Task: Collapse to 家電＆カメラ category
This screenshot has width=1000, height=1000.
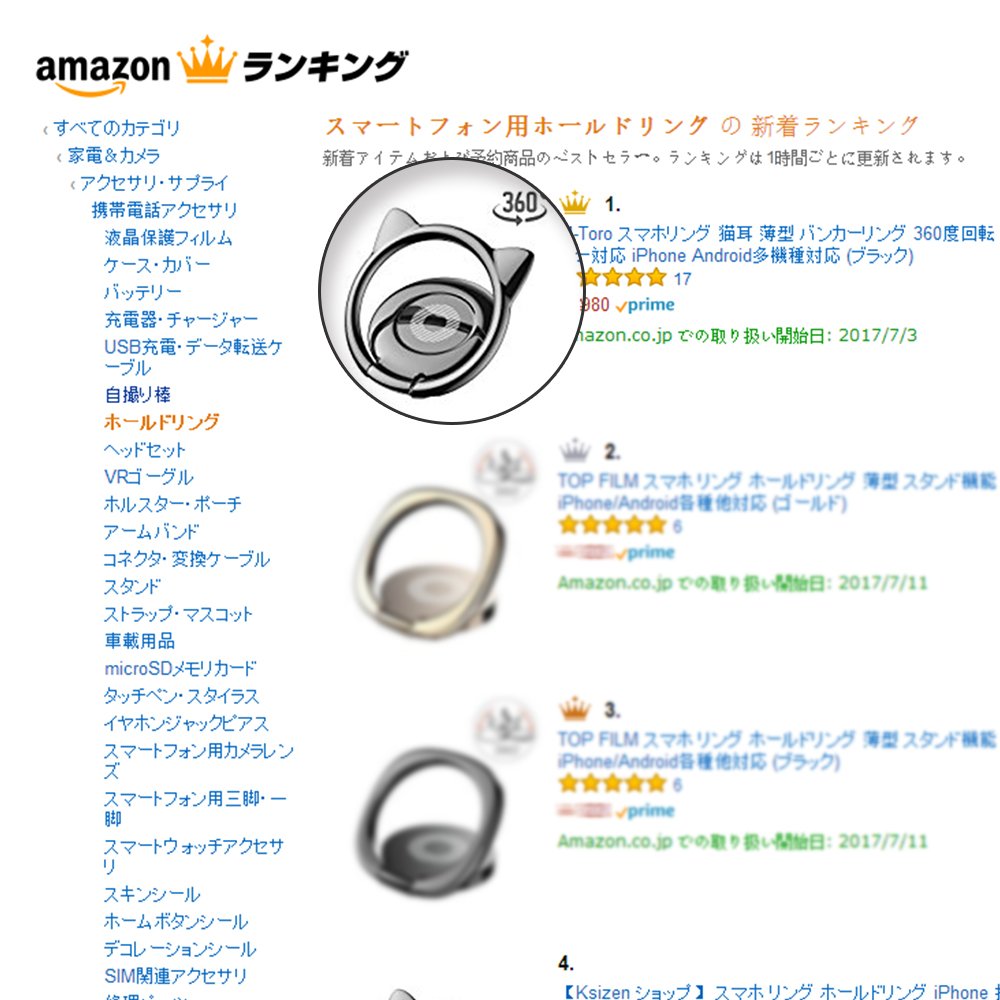Action: [114, 156]
